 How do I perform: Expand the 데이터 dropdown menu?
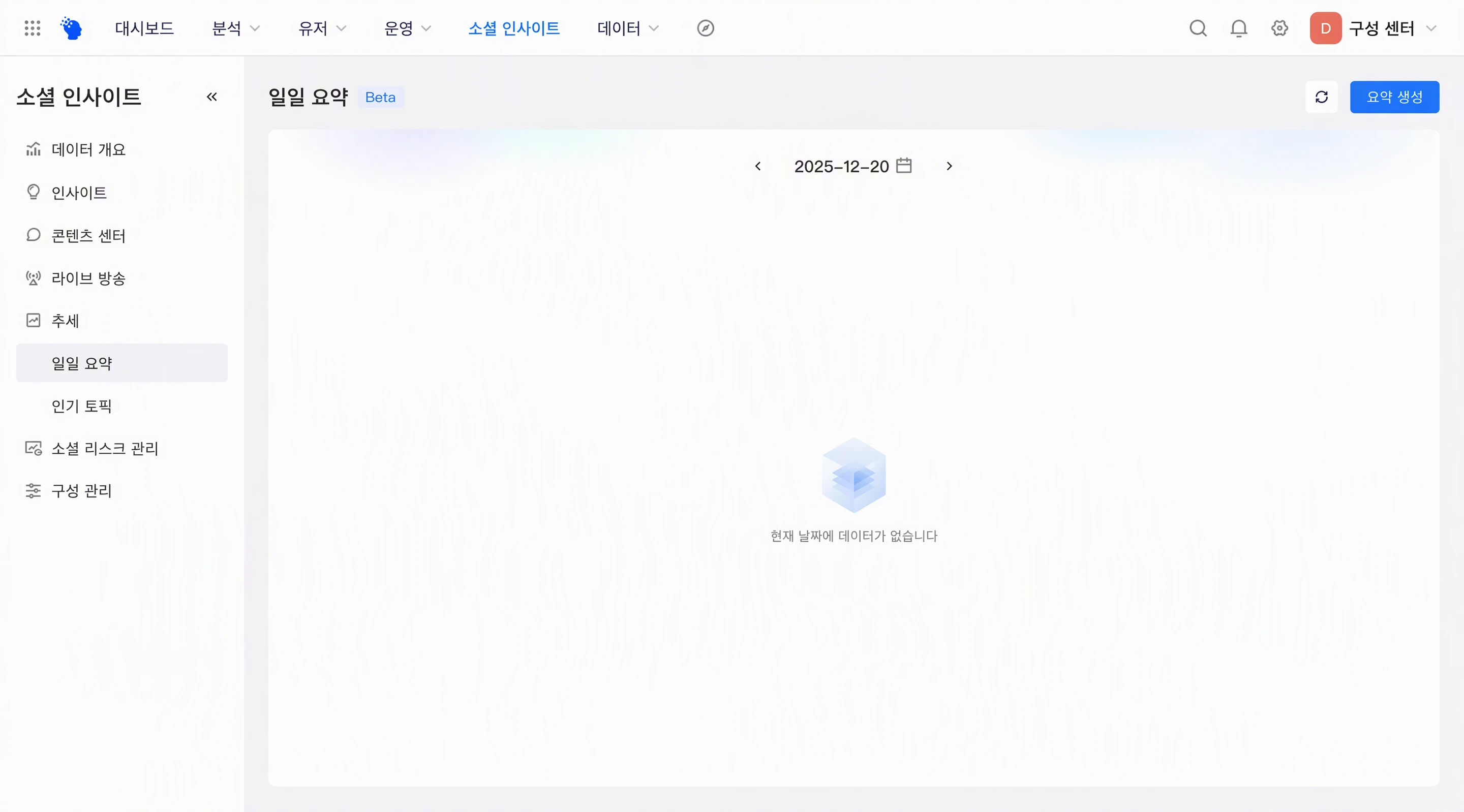click(x=628, y=28)
